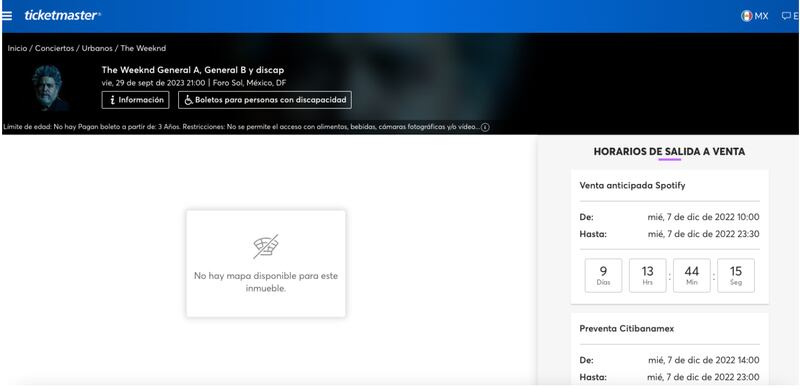
Task: Click 'No hay mapa disponible' message
Action: point(266,282)
